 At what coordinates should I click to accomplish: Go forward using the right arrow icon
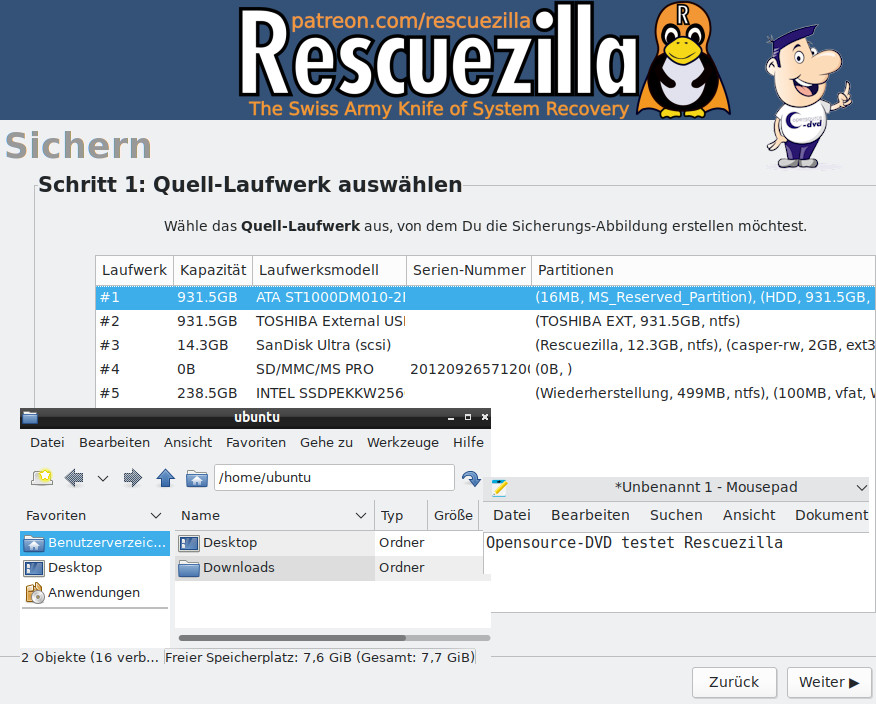point(132,478)
